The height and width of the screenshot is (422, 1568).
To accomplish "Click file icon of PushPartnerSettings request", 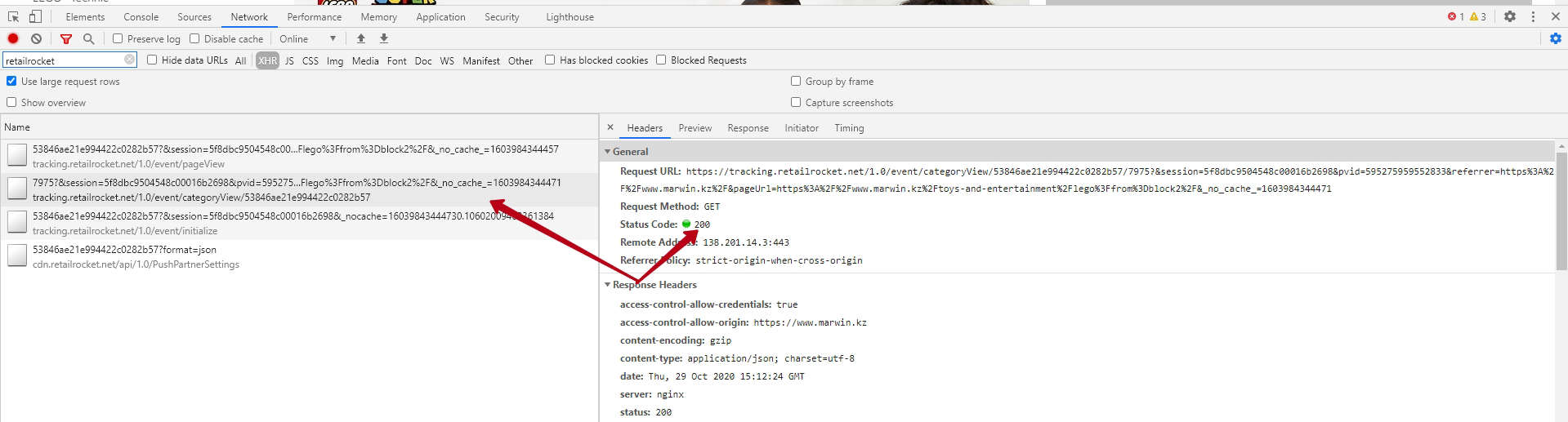I will pos(17,255).
